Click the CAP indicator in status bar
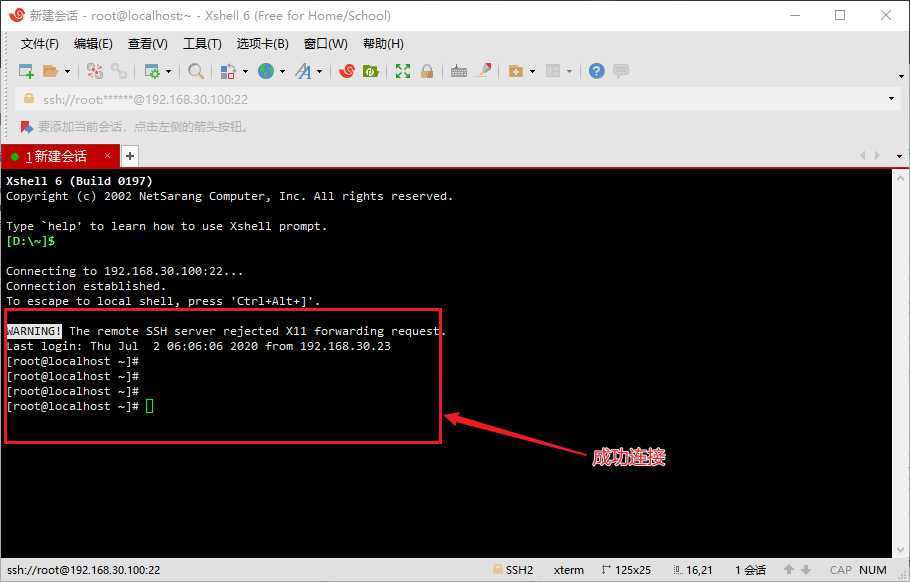 coord(841,570)
